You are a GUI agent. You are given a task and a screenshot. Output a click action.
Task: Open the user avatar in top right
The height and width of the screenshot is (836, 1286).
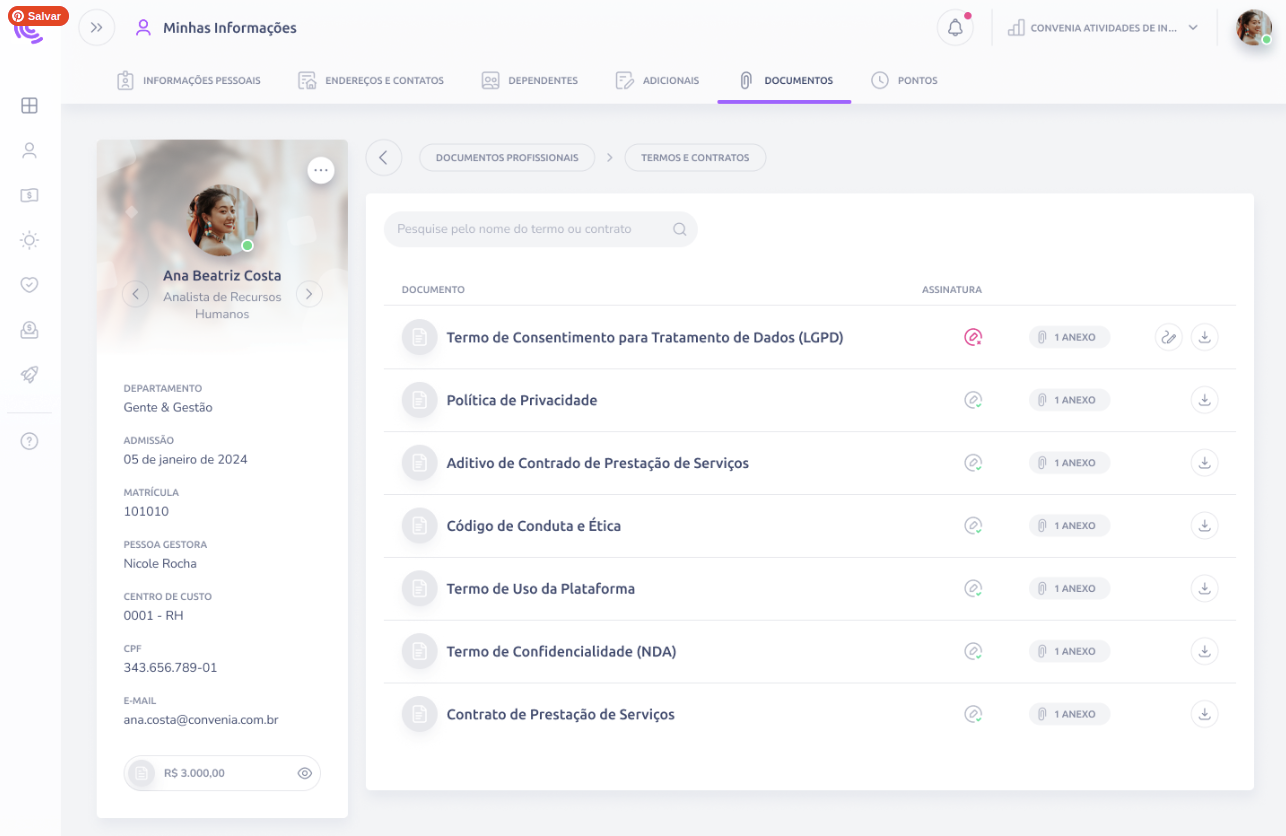(1254, 28)
